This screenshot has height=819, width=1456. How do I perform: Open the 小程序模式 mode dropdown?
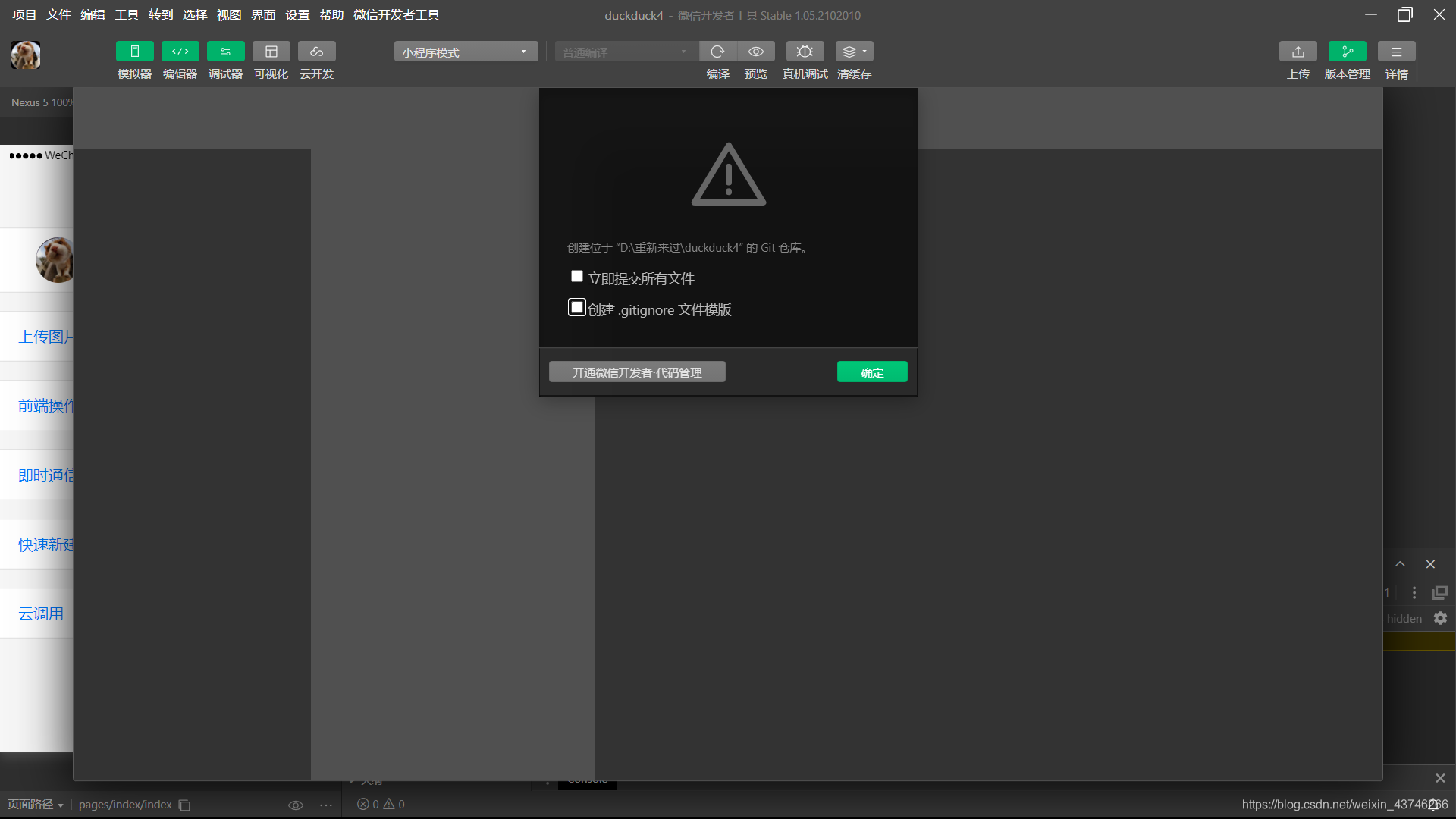pos(466,52)
